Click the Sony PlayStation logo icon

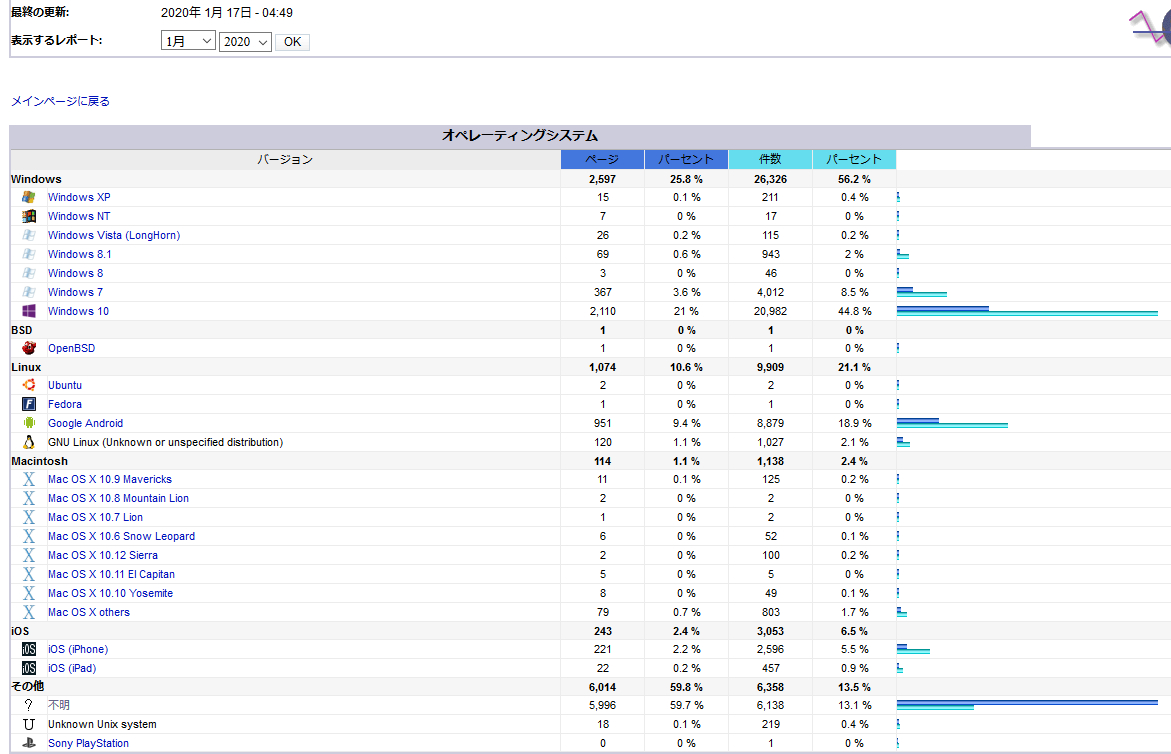[29, 743]
